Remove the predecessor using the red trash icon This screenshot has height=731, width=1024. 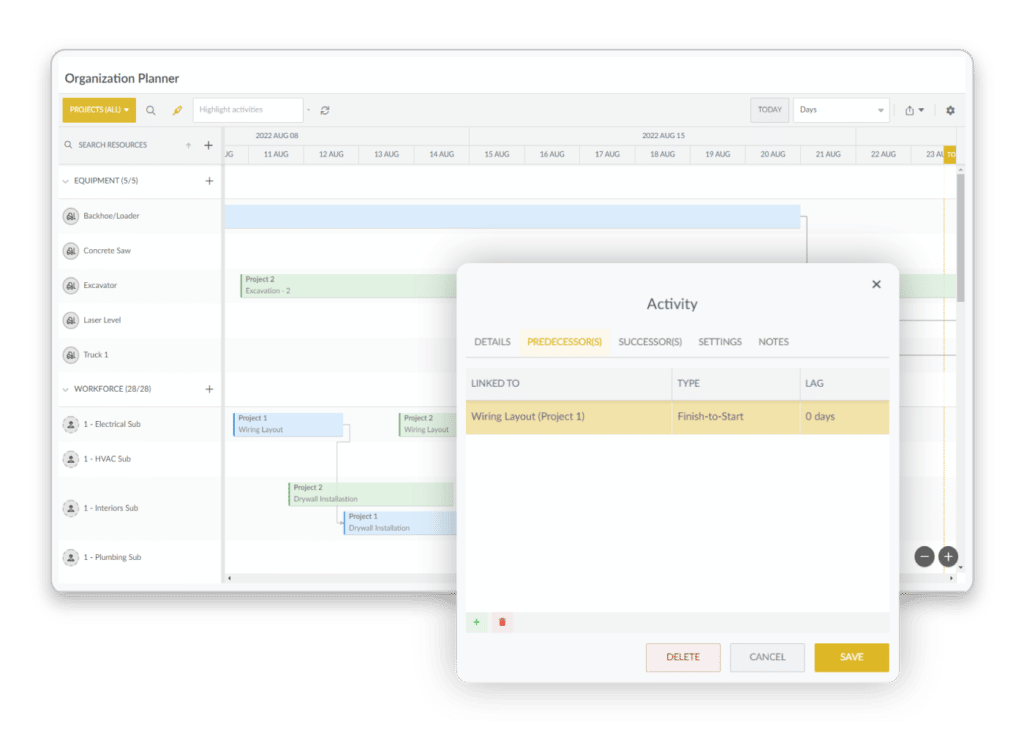[x=502, y=622]
